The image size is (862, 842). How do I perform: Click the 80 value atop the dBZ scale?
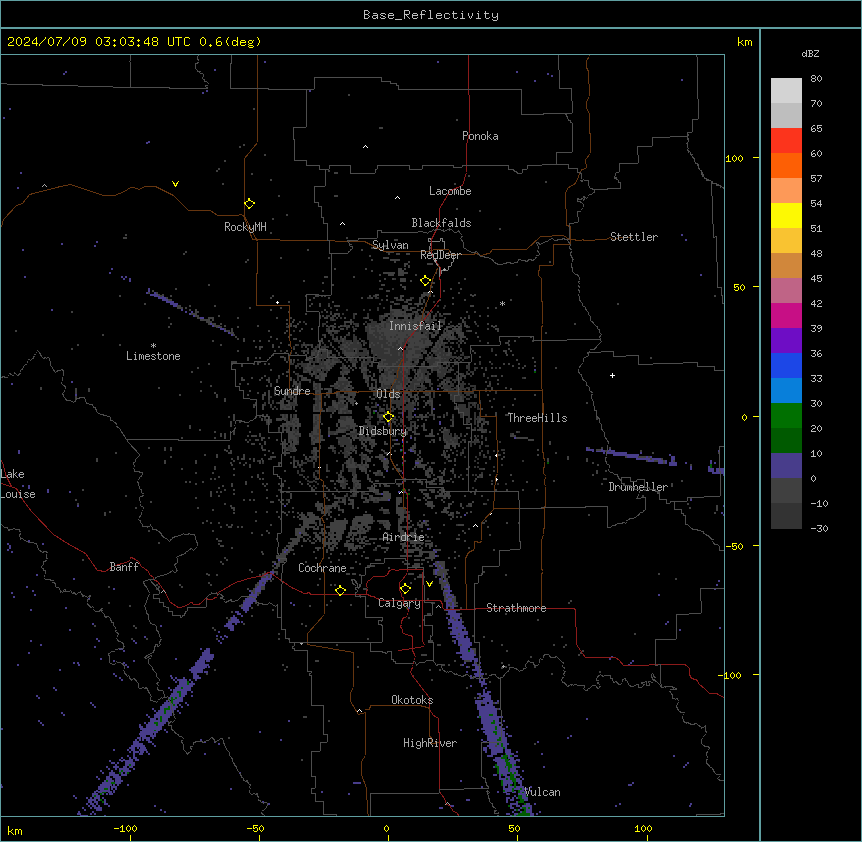point(816,79)
